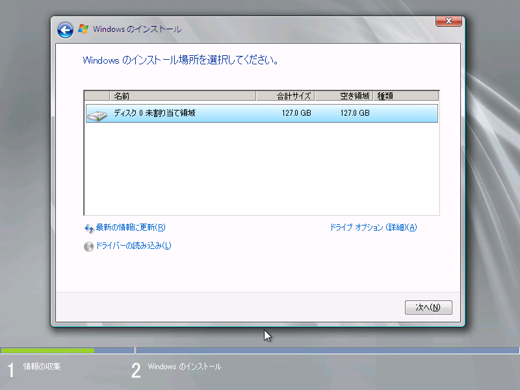Open ドライブ オプション (詳細)(A) link
The image size is (520, 390).
373,227
